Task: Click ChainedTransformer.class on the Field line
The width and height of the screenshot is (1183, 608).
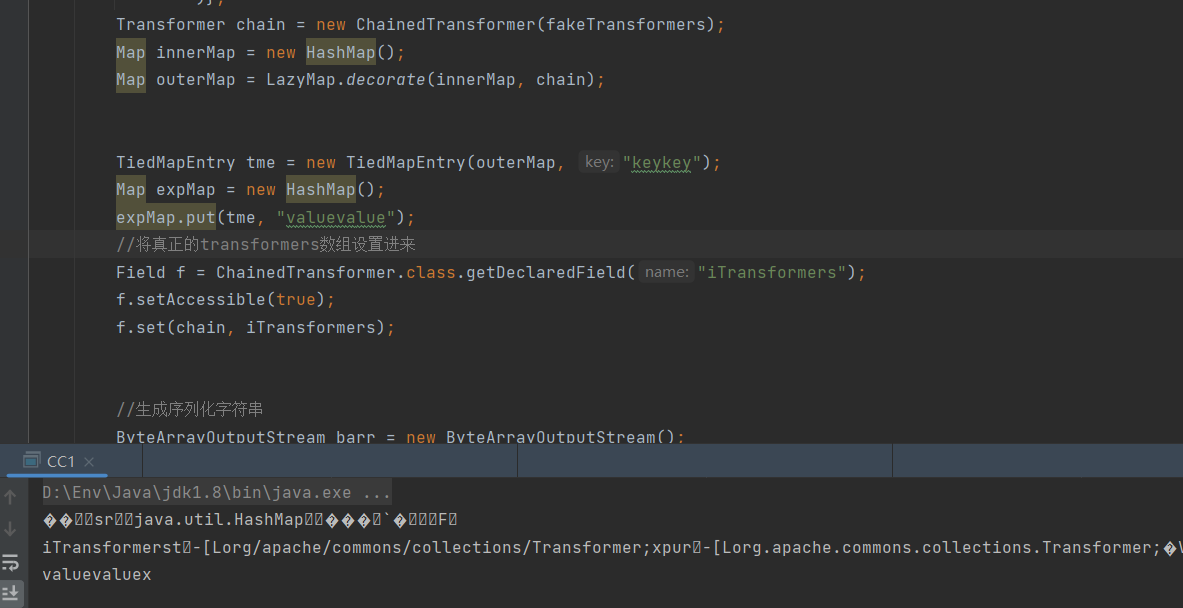Action: coord(336,272)
